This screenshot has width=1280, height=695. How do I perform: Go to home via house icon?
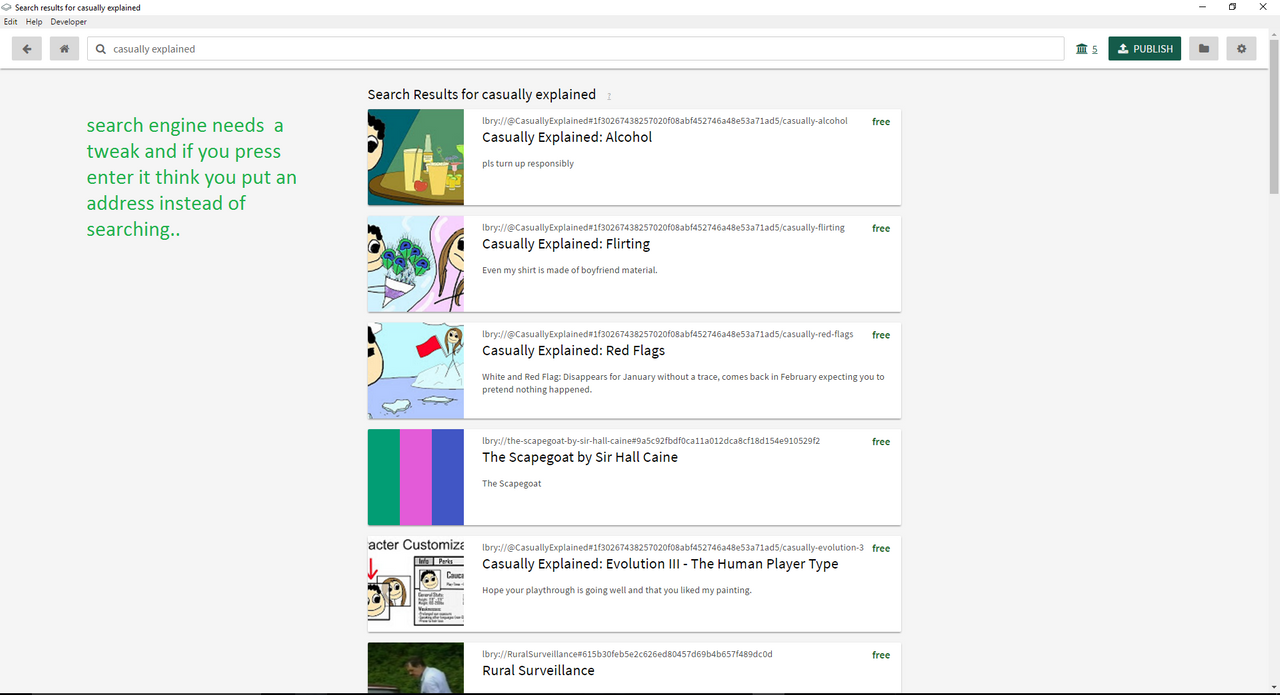click(64, 48)
